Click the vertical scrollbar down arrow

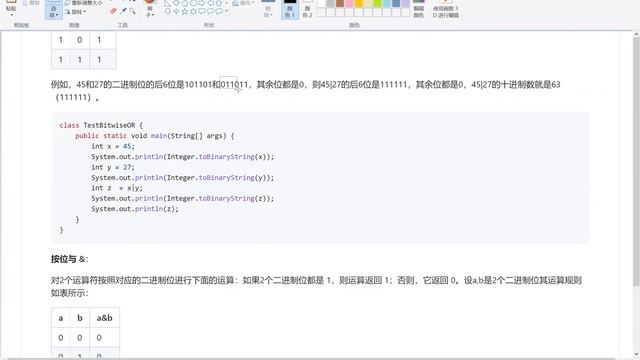point(636,354)
